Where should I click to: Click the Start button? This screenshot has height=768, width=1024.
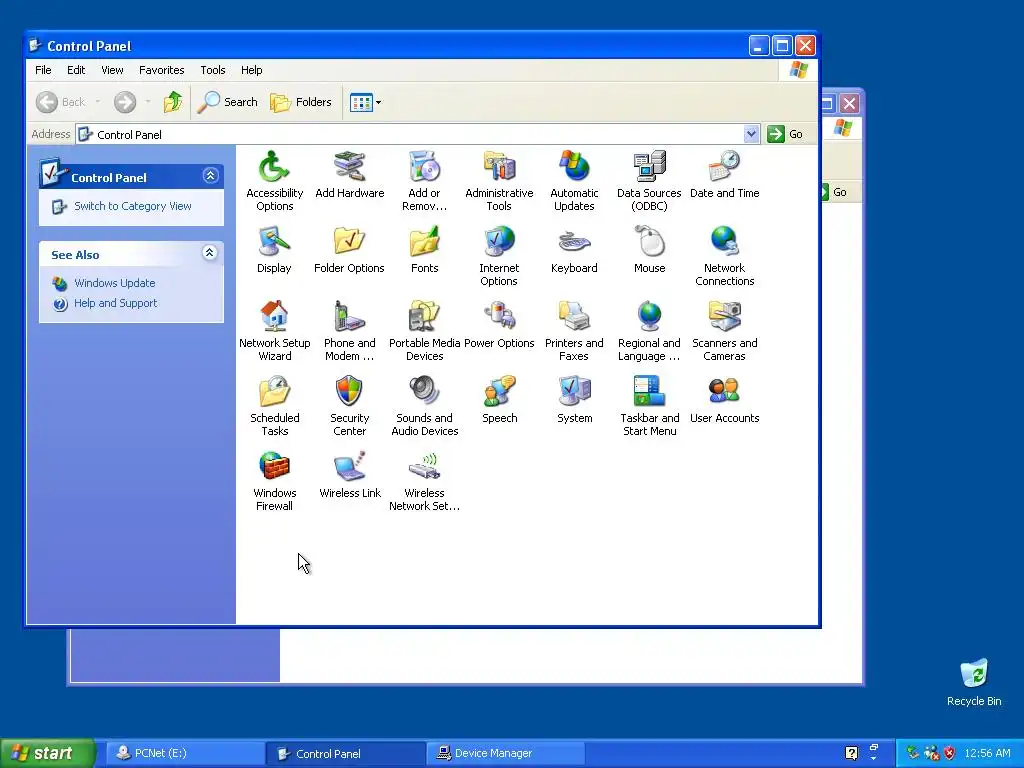(46, 753)
